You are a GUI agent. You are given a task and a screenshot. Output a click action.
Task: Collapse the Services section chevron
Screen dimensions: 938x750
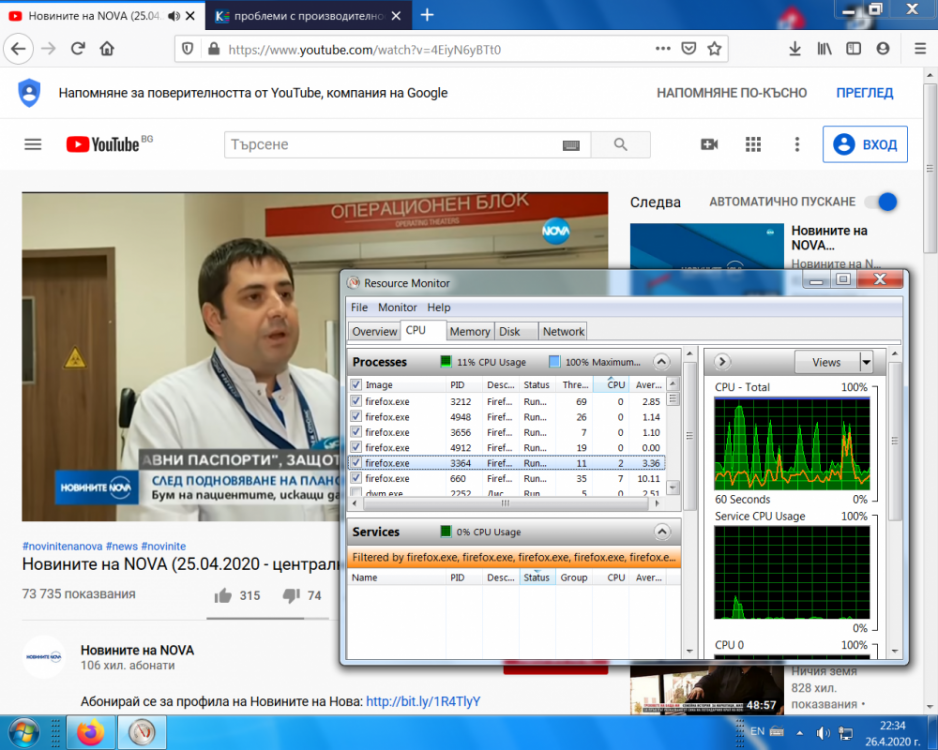661,531
